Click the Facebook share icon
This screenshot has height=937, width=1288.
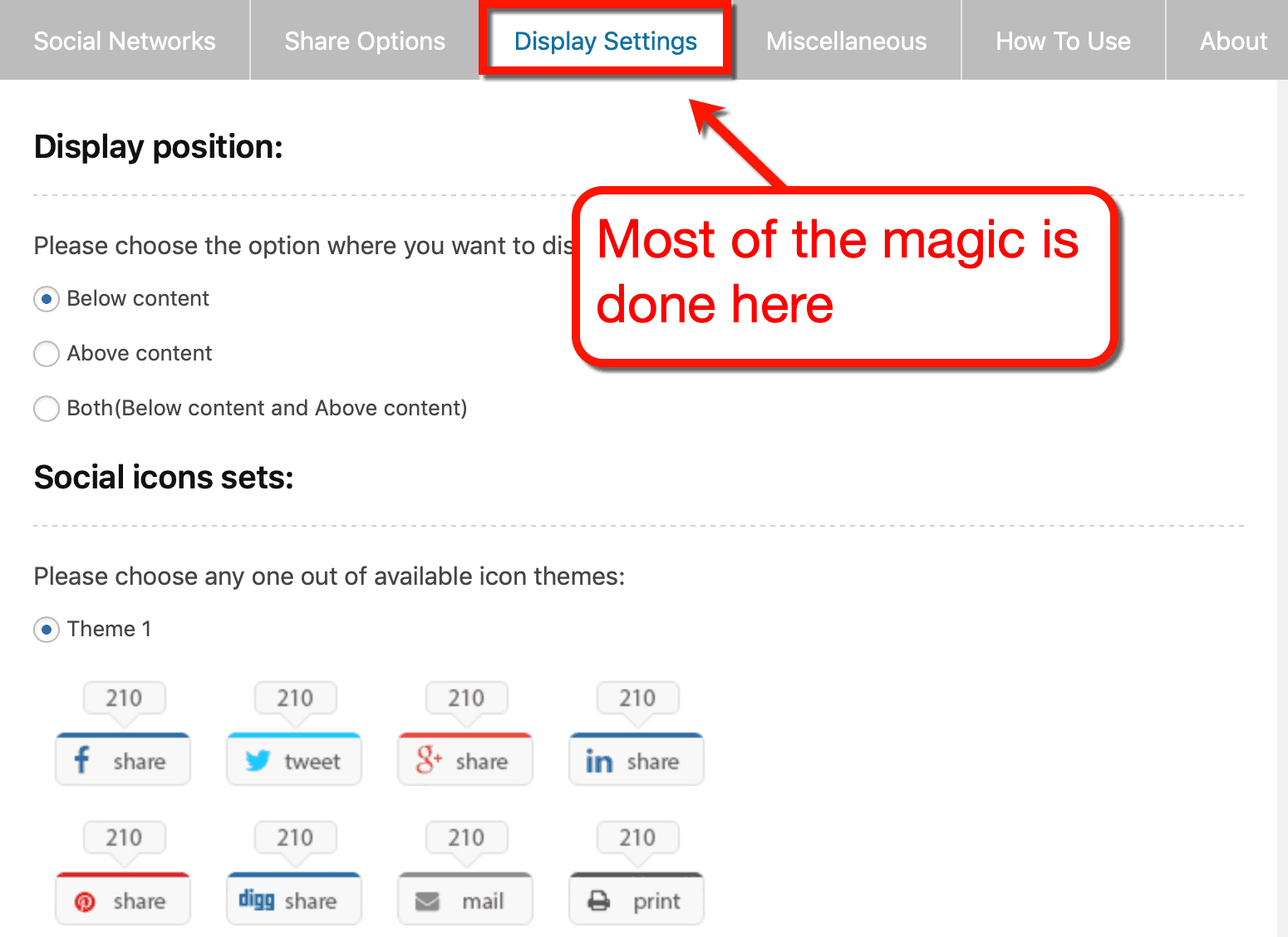click(122, 759)
